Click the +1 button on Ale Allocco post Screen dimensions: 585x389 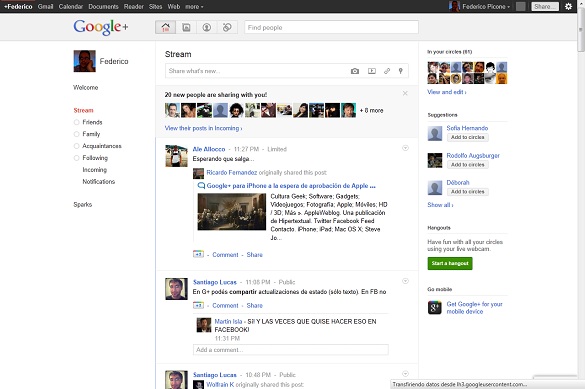pos(198,254)
